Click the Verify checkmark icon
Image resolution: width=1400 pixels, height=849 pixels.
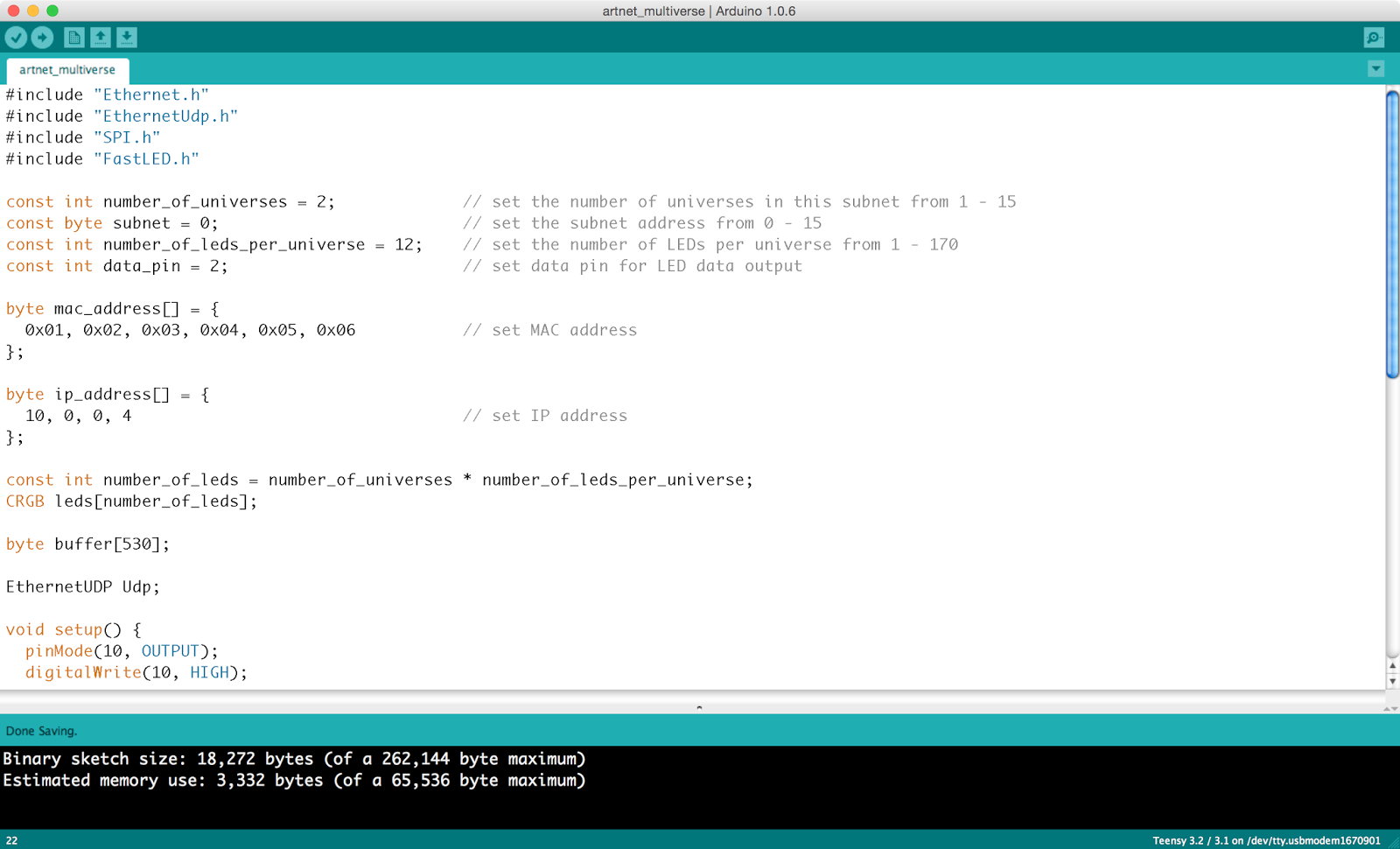coord(17,38)
